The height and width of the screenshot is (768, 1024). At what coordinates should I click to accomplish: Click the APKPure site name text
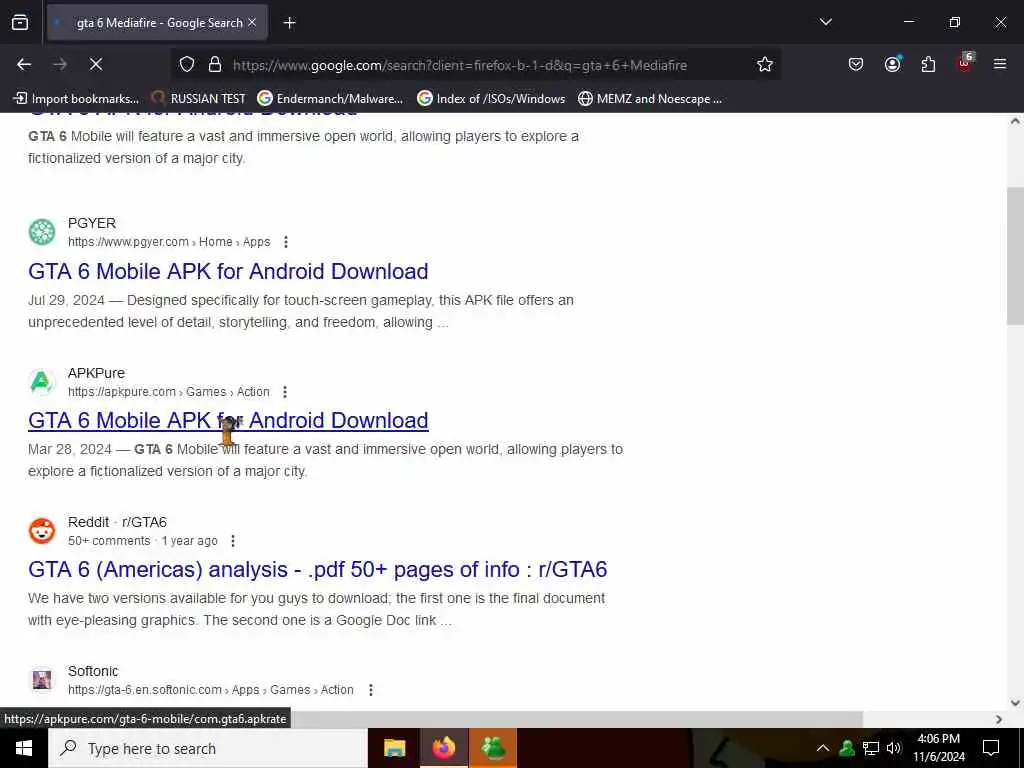click(96, 373)
